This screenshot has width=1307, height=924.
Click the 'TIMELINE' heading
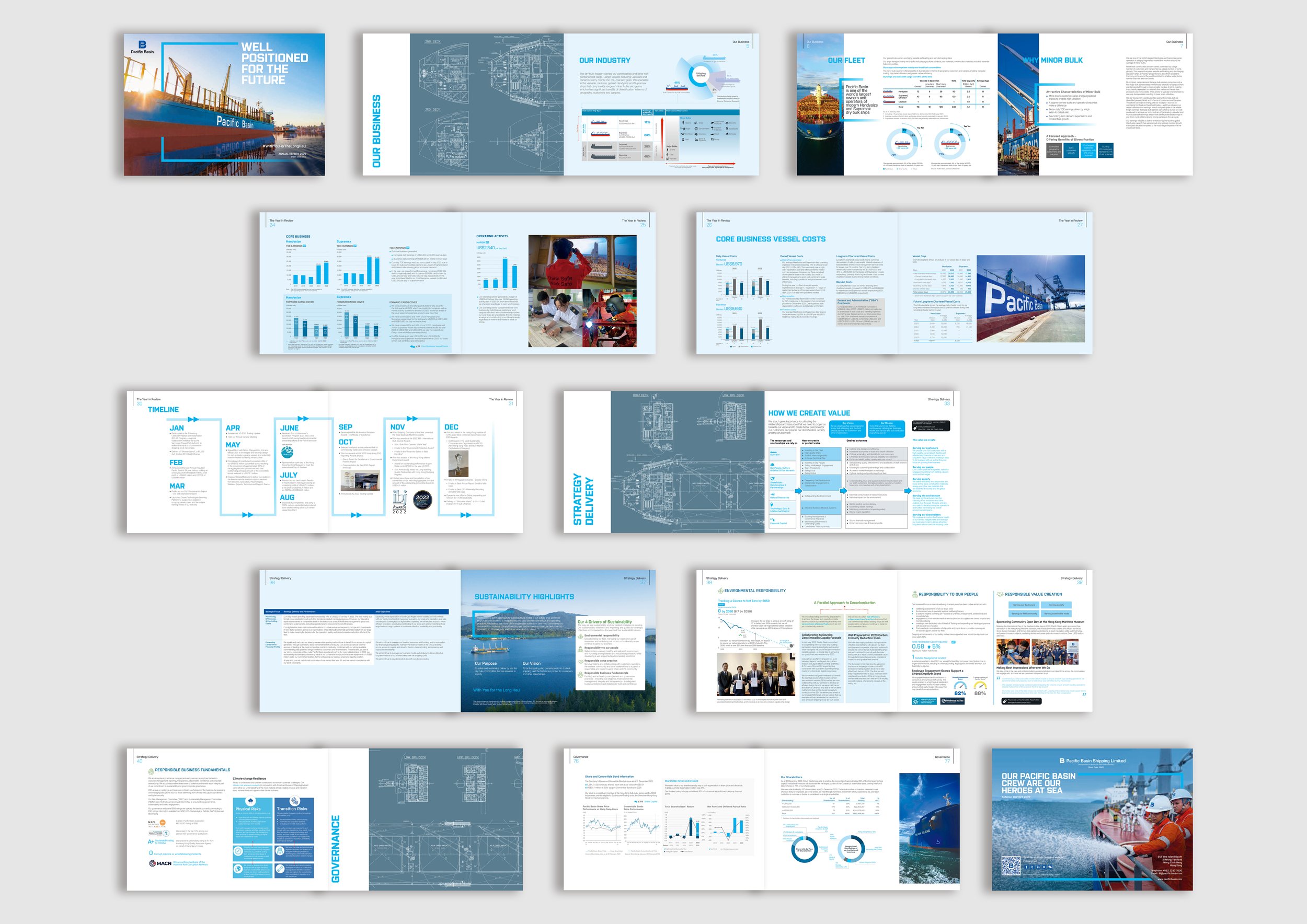pos(163,410)
